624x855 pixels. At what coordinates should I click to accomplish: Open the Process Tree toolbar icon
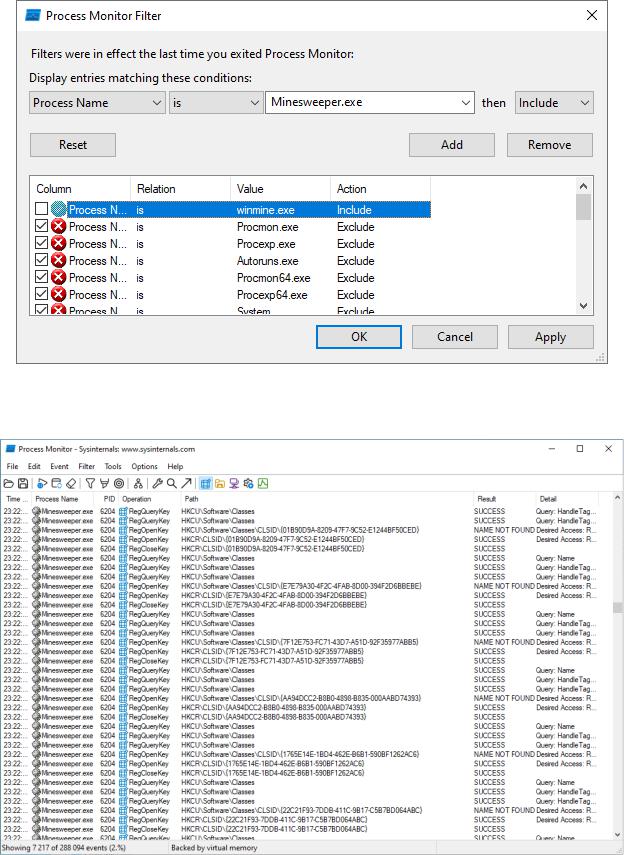[138, 484]
